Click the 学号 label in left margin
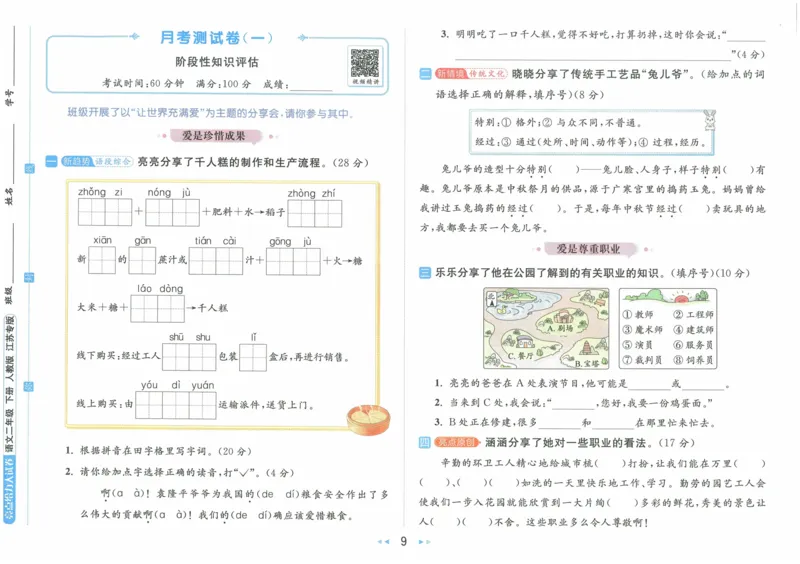This screenshot has height=564, width=800. pos(9,97)
